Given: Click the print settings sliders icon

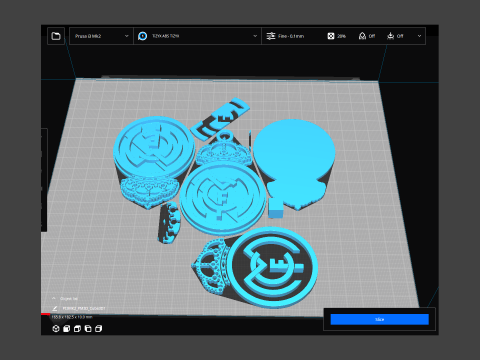Looking at the screenshot, I should click(271, 36).
